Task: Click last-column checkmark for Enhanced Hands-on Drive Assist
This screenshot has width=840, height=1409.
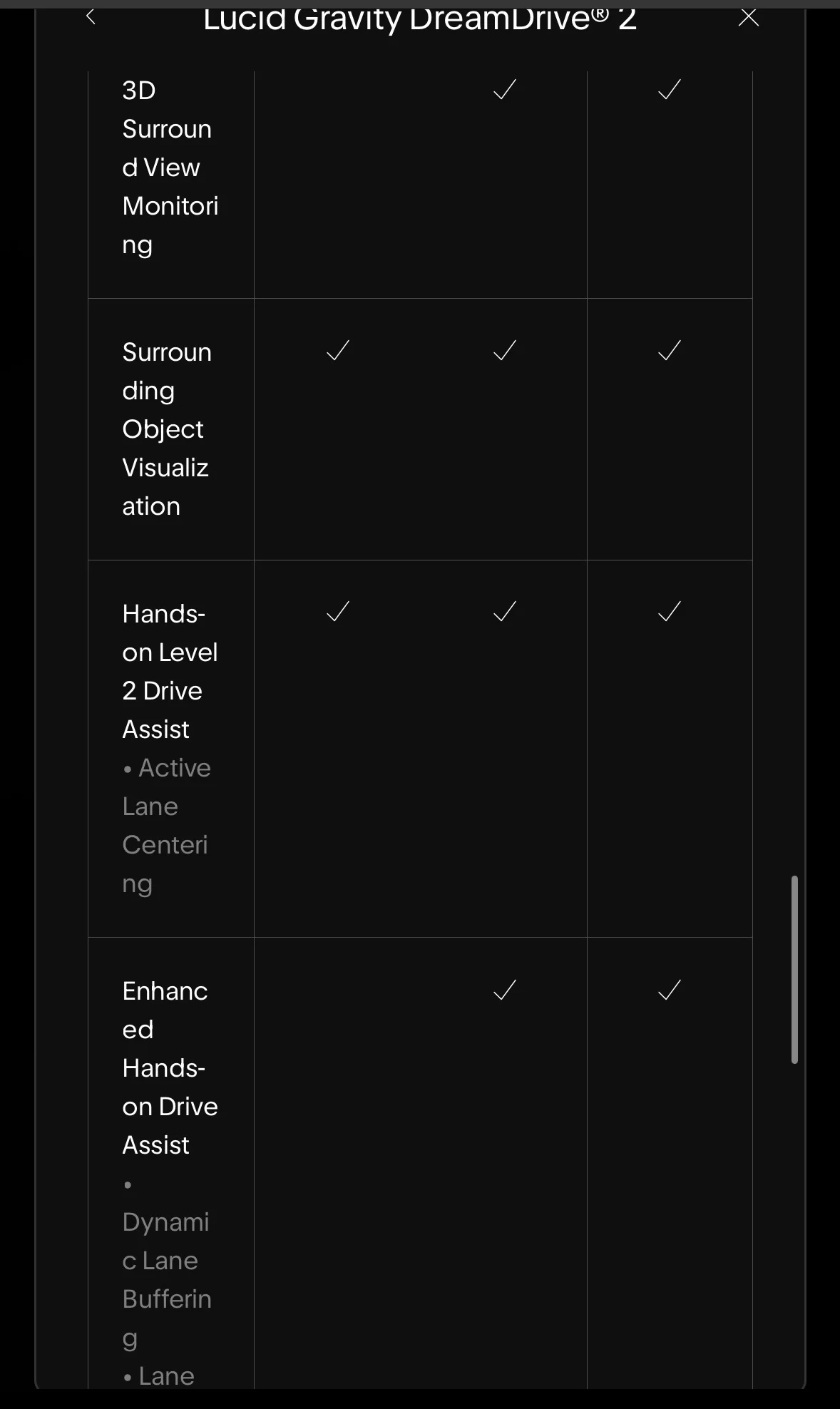Action: click(x=670, y=990)
